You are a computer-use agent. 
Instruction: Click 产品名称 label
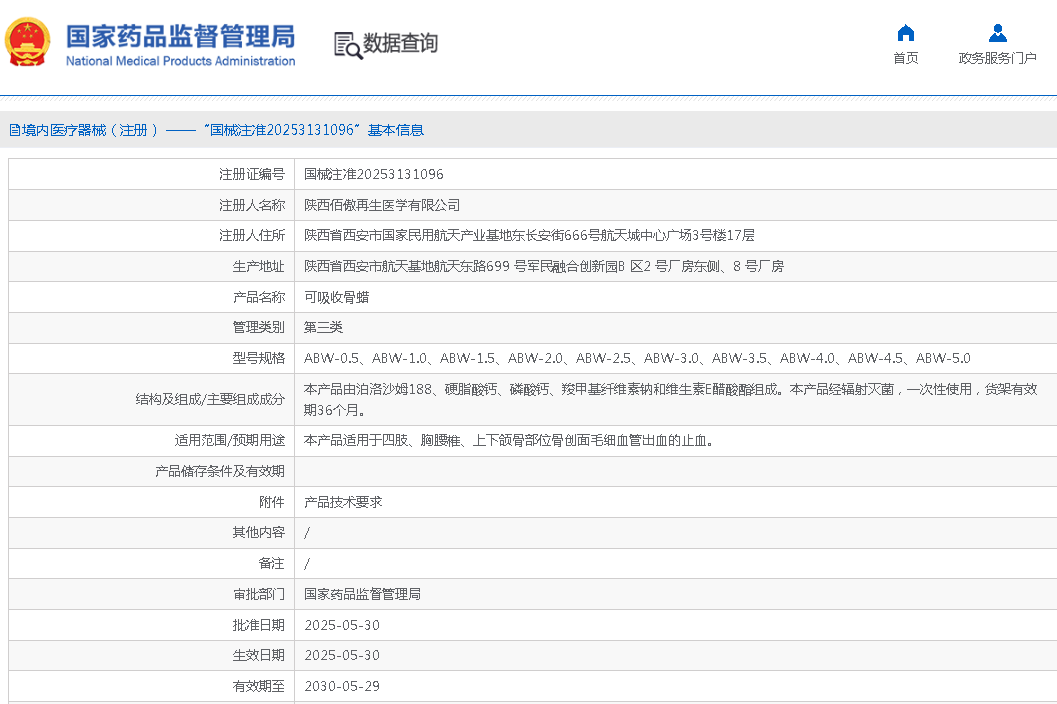tap(258, 297)
